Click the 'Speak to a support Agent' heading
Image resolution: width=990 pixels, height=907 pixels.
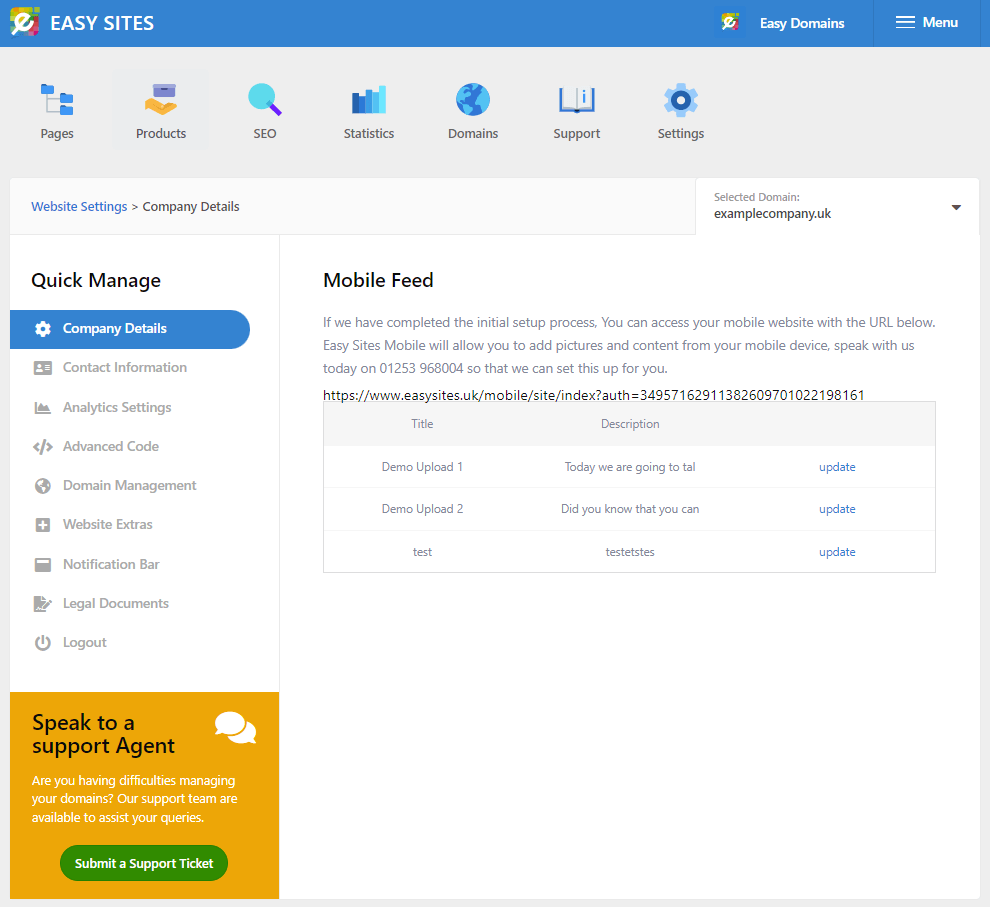point(104,734)
